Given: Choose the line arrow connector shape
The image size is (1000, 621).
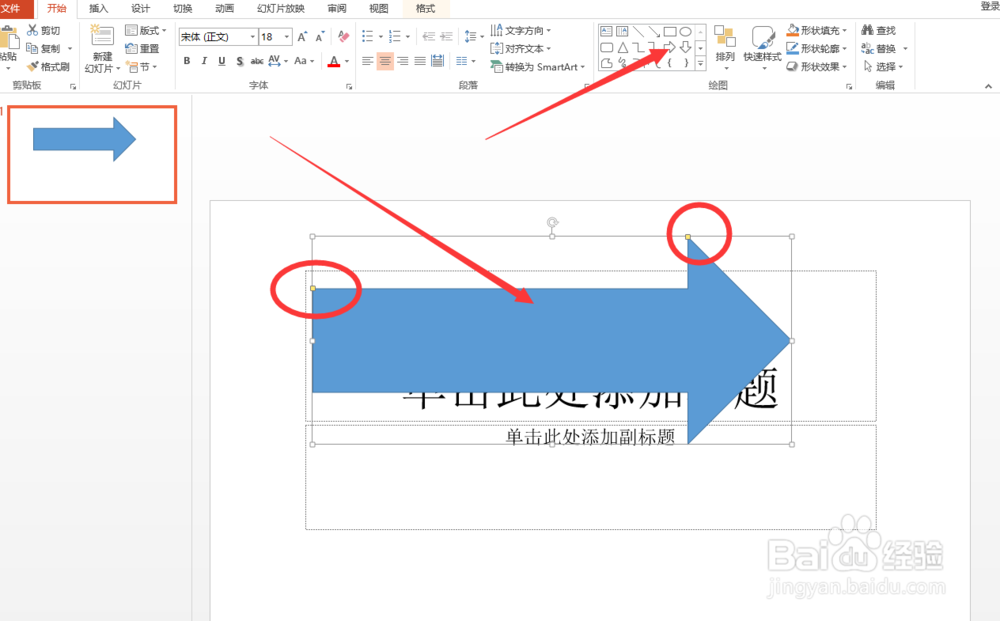Looking at the screenshot, I should tap(654, 31).
